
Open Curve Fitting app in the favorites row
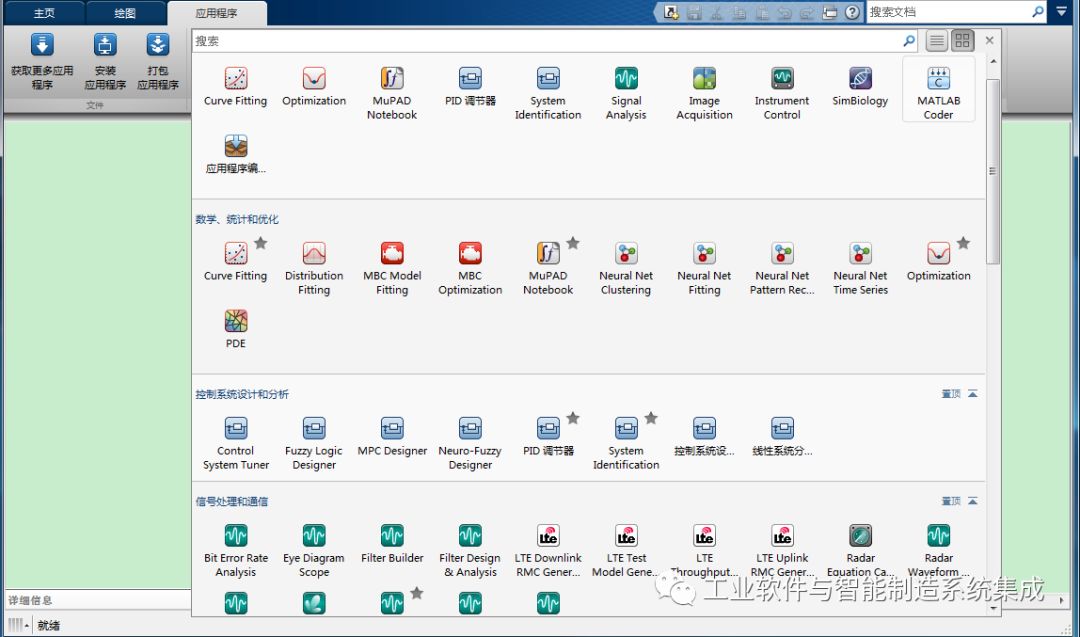click(236, 87)
